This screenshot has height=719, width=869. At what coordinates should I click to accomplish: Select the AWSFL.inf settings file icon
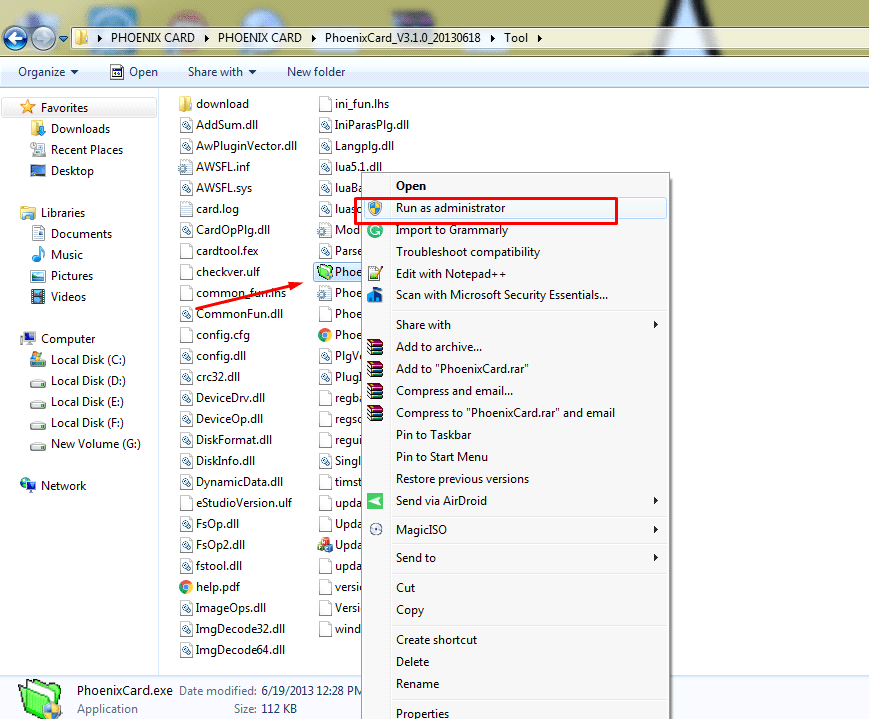(x=186, y=167)
